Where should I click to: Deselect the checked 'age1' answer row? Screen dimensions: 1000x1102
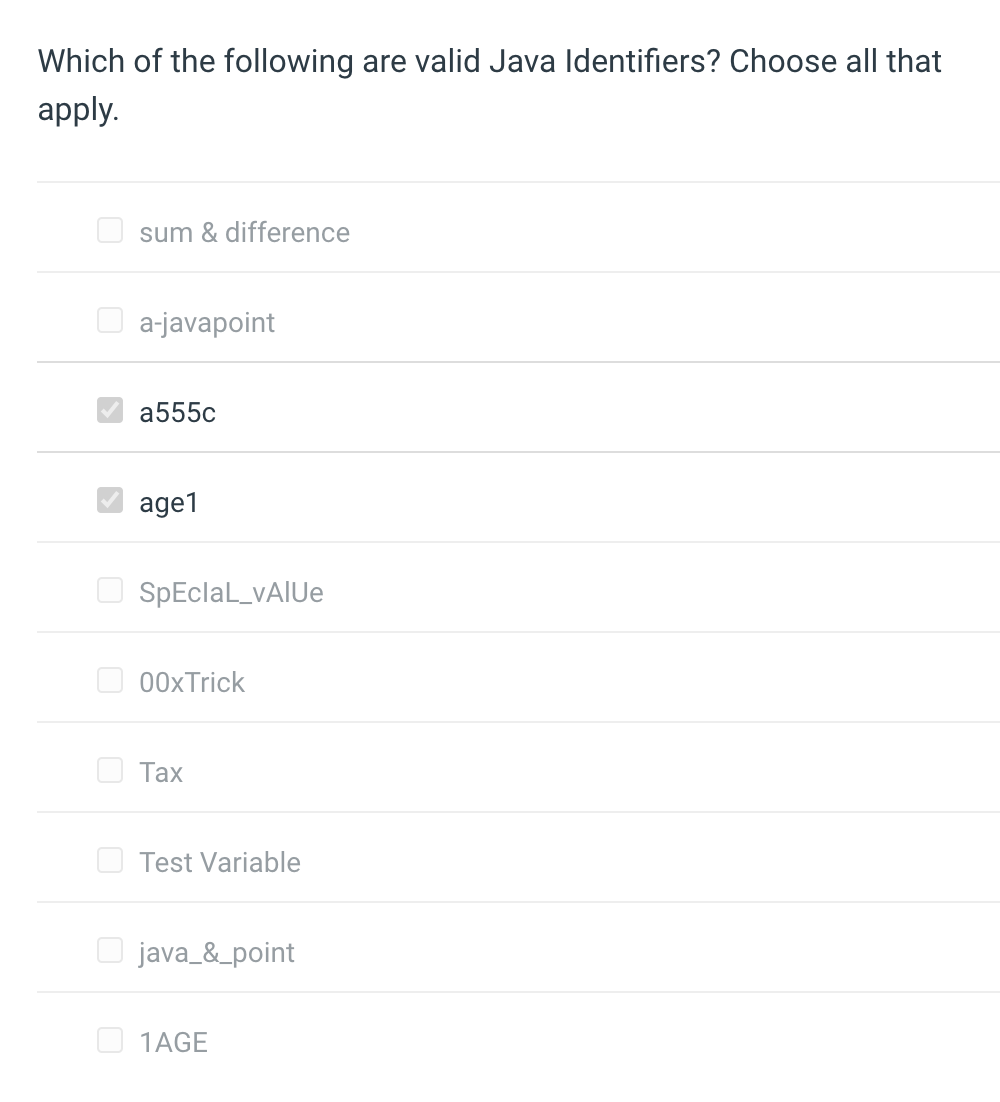(x=169, y=502)
